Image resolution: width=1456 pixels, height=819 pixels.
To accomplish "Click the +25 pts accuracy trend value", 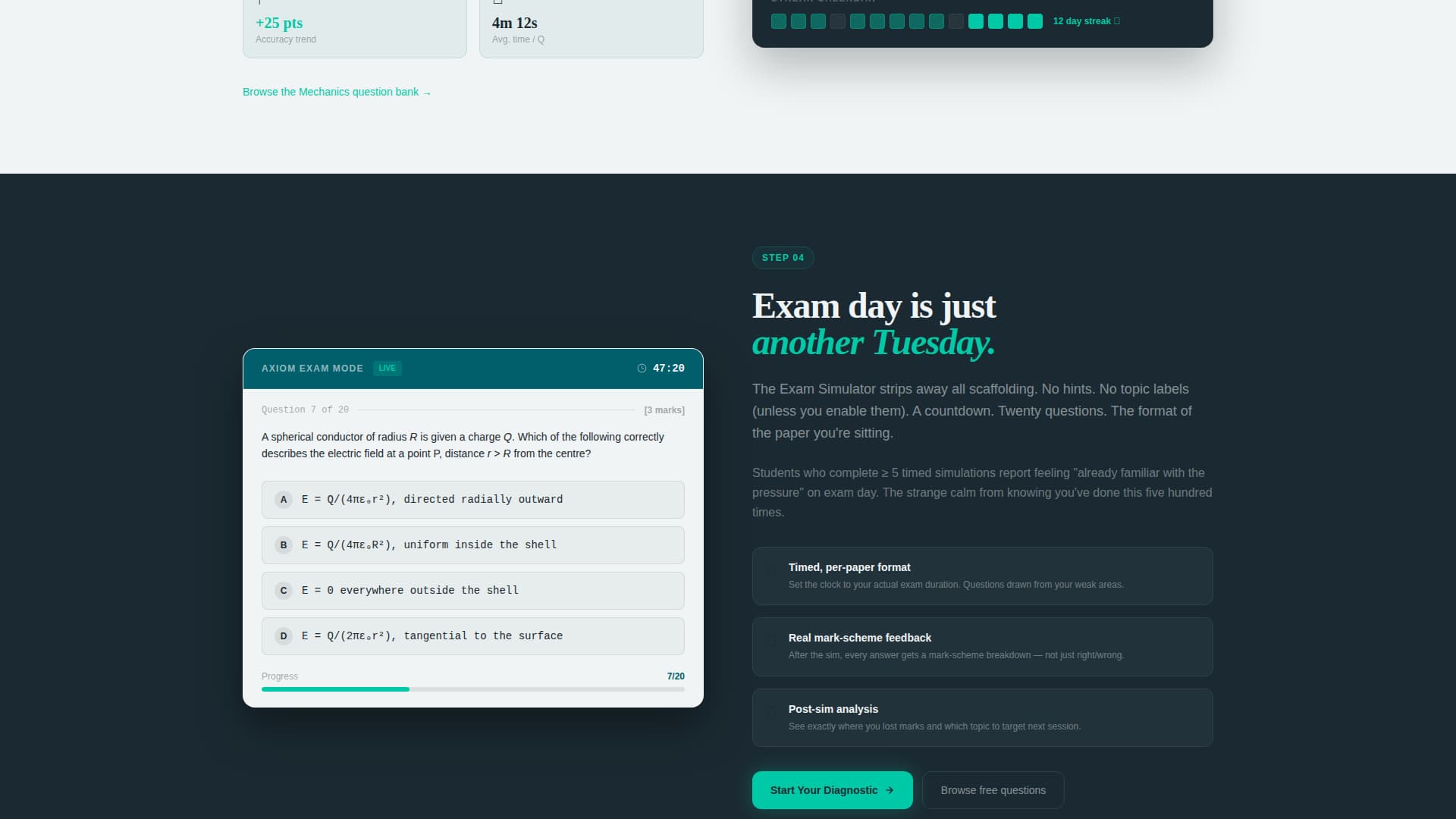I will pyautogui.click(x=279, y=23).
